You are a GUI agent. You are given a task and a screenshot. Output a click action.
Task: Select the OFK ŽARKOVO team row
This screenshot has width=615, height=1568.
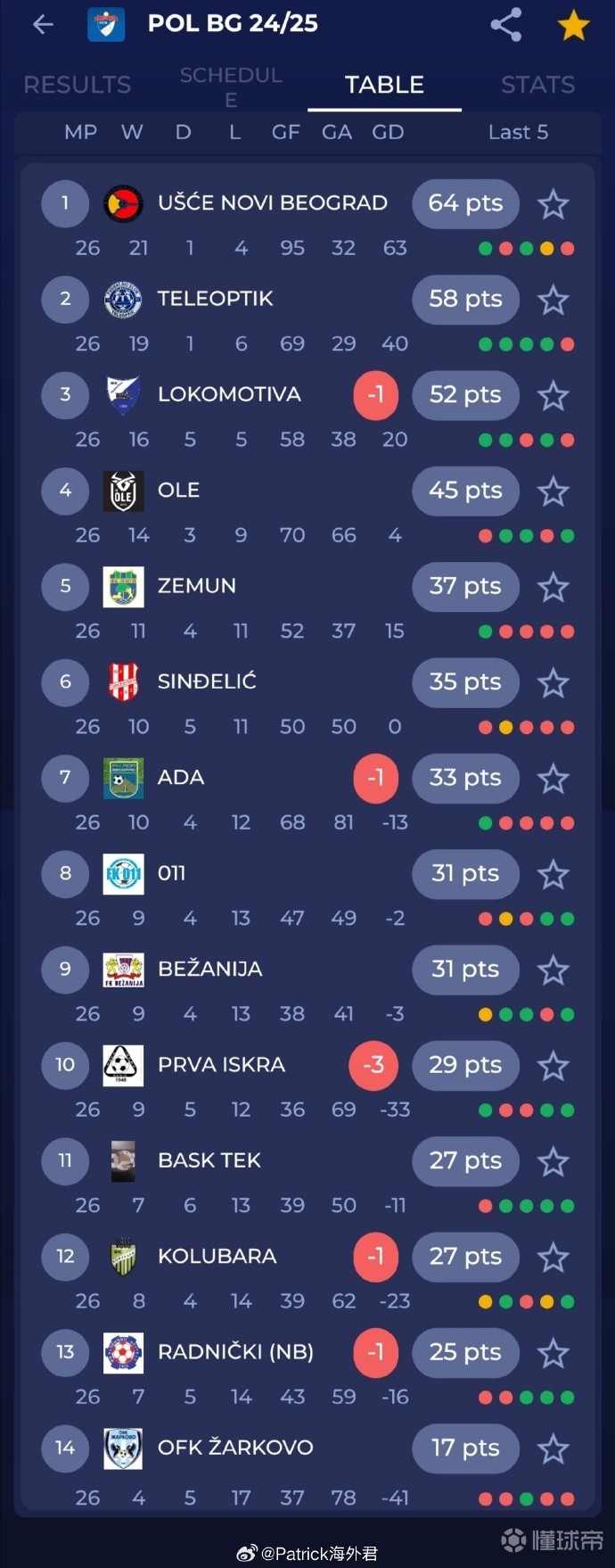point(235,1448)
